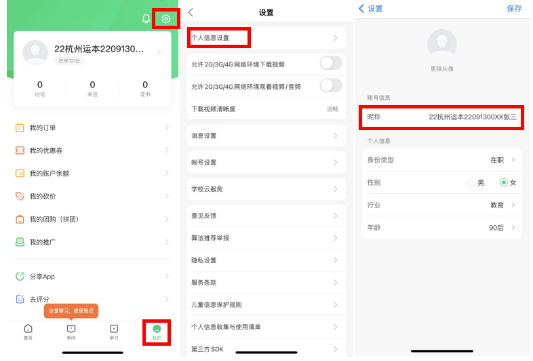Open 个人信息设置 personal info settings
This screenshot has height=361, width=533.
(266, 38)
